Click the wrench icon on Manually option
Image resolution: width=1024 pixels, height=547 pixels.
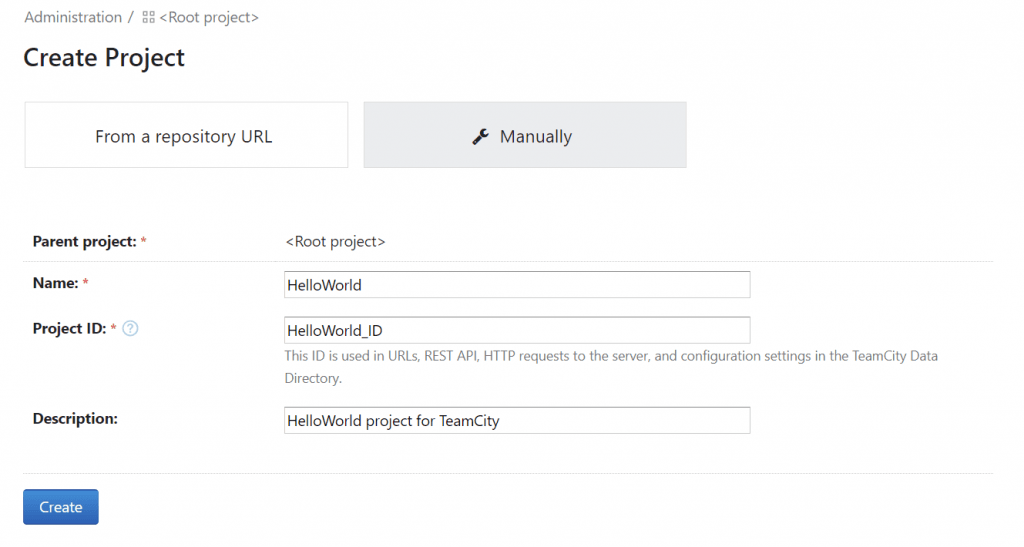(x=480, y=137)
